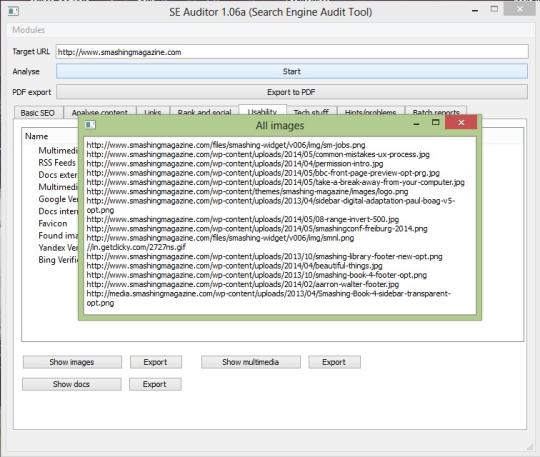540x457 pixels.
Task: Click the take-a-break-away-from-your-computer.jpg URL
Action: [276, 182]
